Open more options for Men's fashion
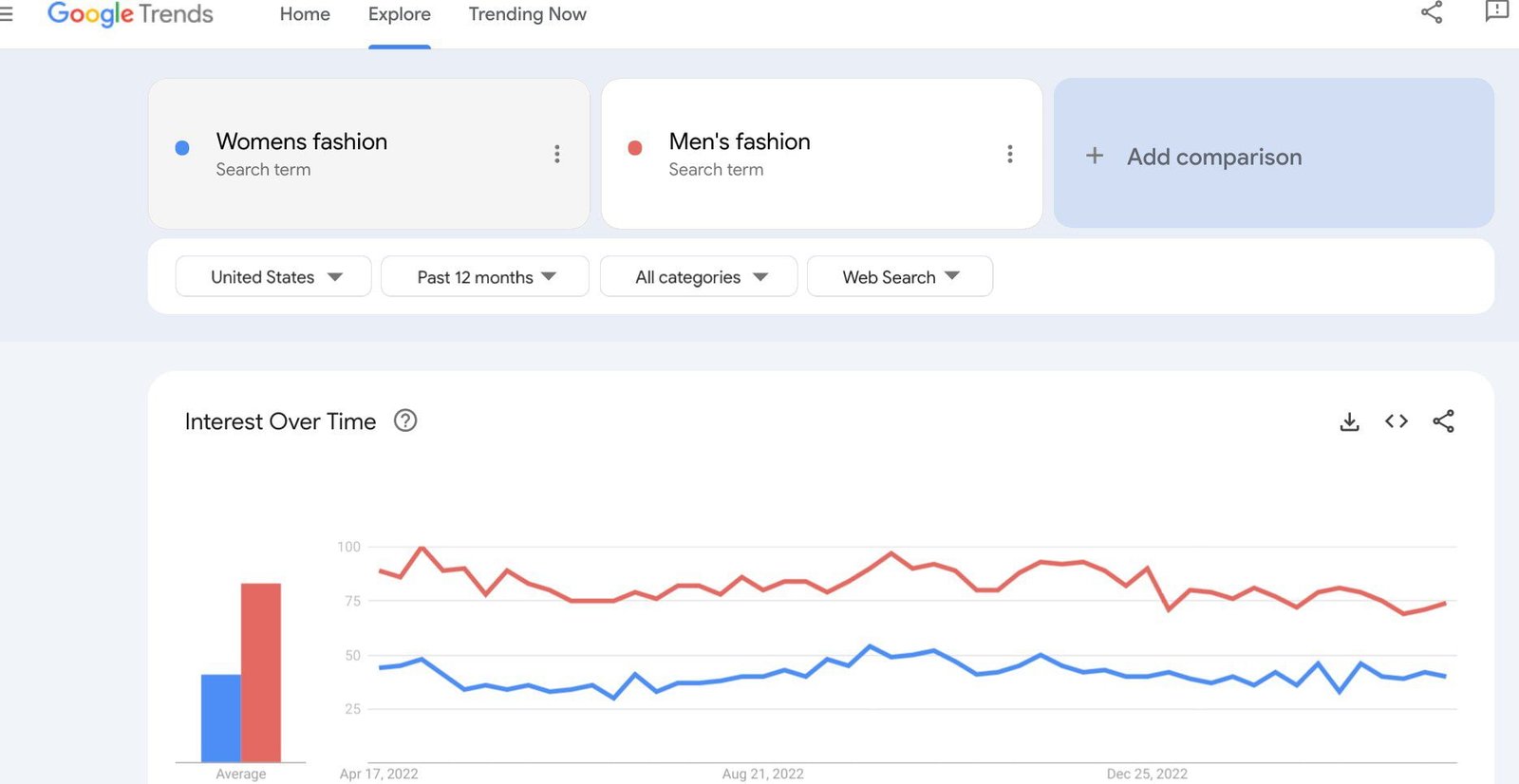Viewport: 1519px width, 784px height. [x=1010, y=154]
